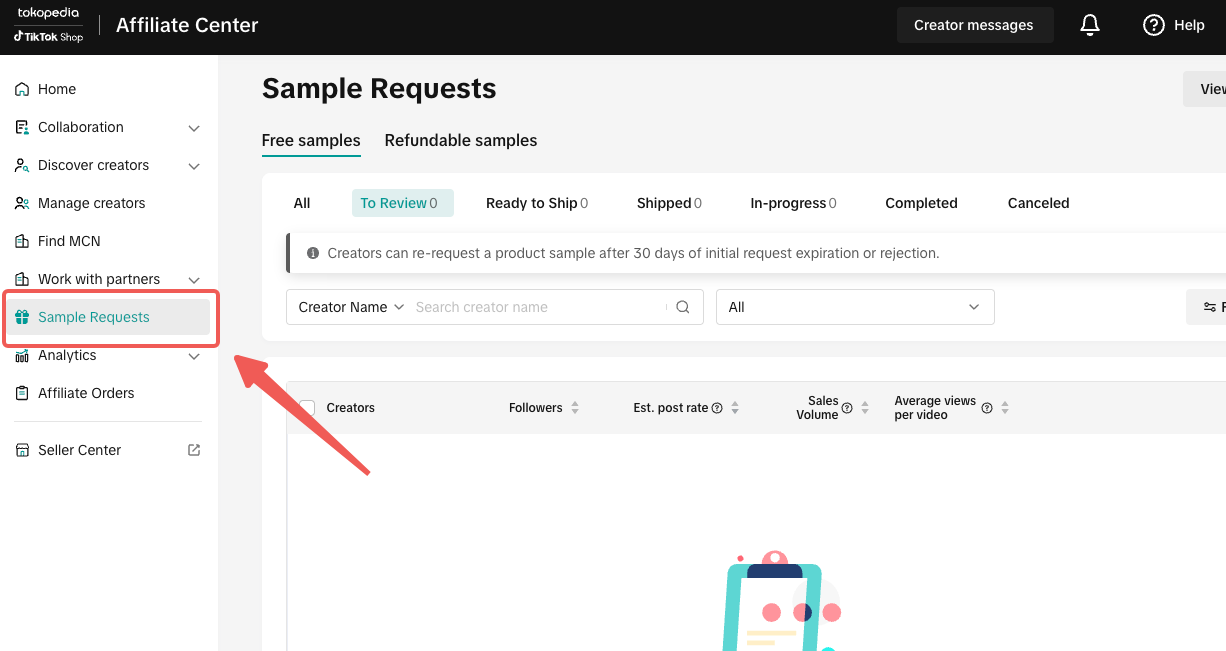Click the Sales Volume info icon
This screenshot has width=1226, height=651.
coord(847,408)
